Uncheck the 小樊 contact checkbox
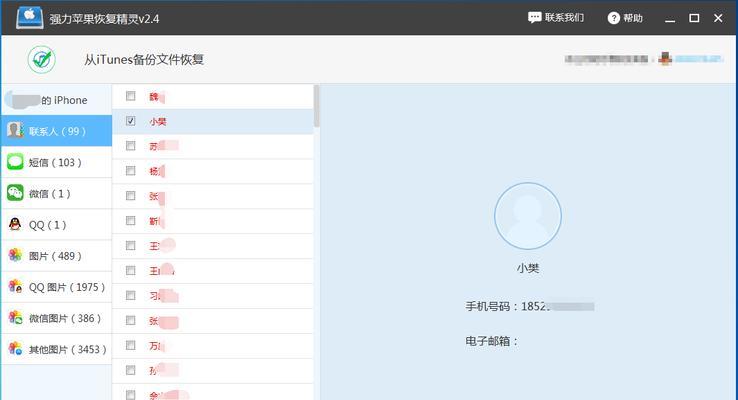The width and height of the screenshot is (738, 400). click(x=130, y=121)
